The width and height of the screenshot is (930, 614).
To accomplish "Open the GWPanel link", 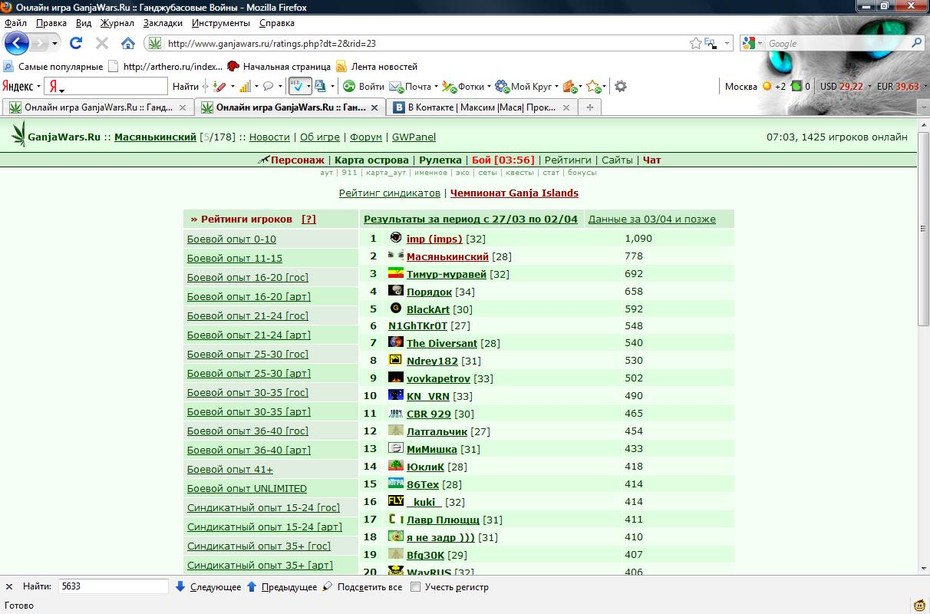I will coord(413,137).
